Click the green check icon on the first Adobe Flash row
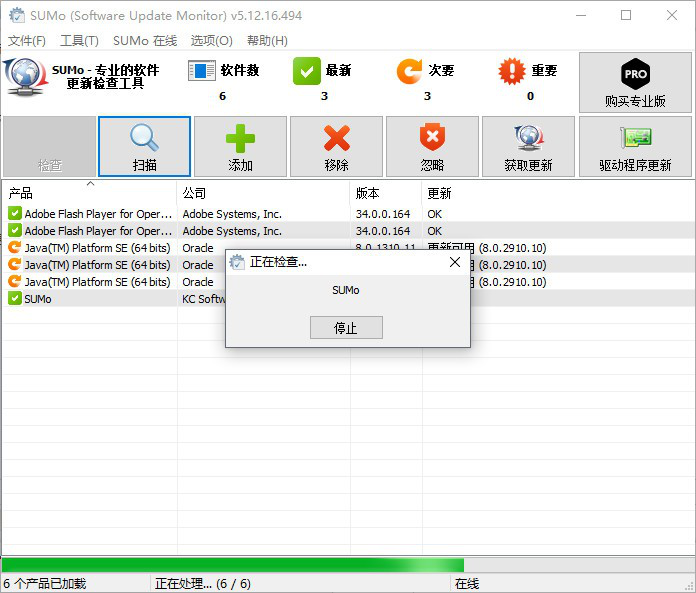The width and height of the screenshot is (696, 593). coord(15,213)
